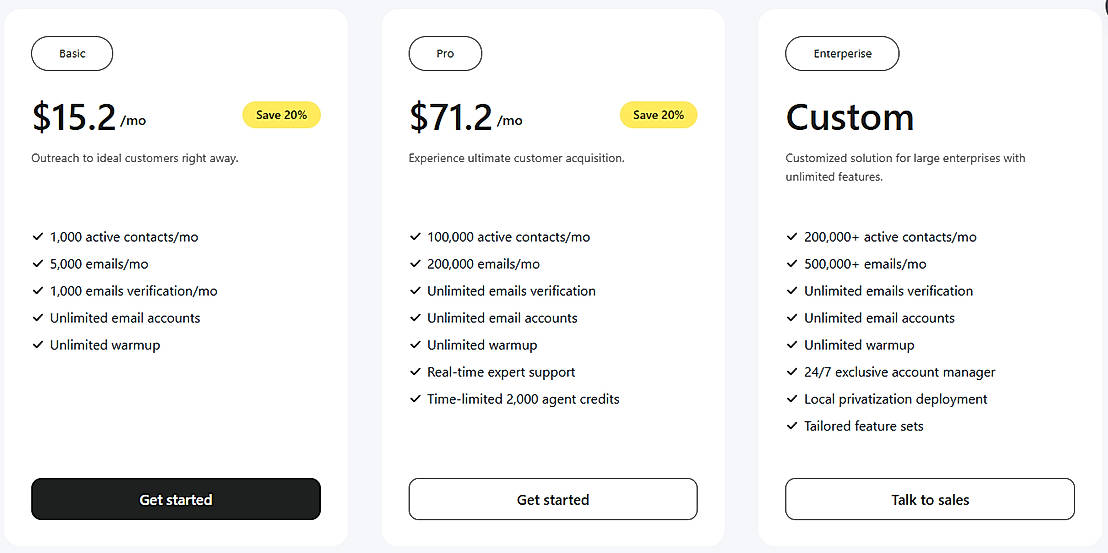Screen dimensions: 1108x553
Task: Click the checkmark beside 1,000 active contacts/mo
Action: click(x=38, y=237)
